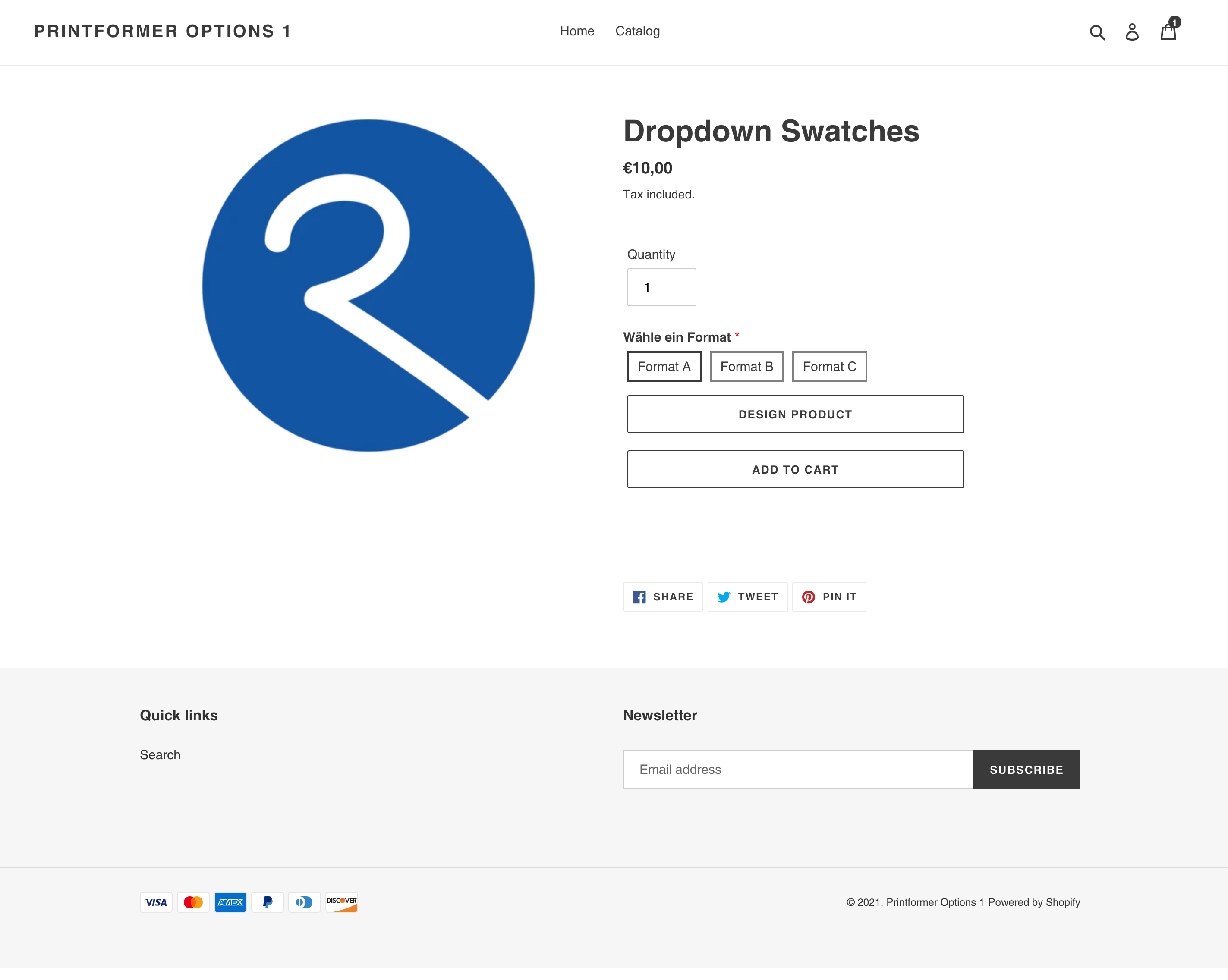The height and width of the screenshot is (980, 1228).
Task: Open the shopping cart bag icon
Action: [x=1168, y=32]
